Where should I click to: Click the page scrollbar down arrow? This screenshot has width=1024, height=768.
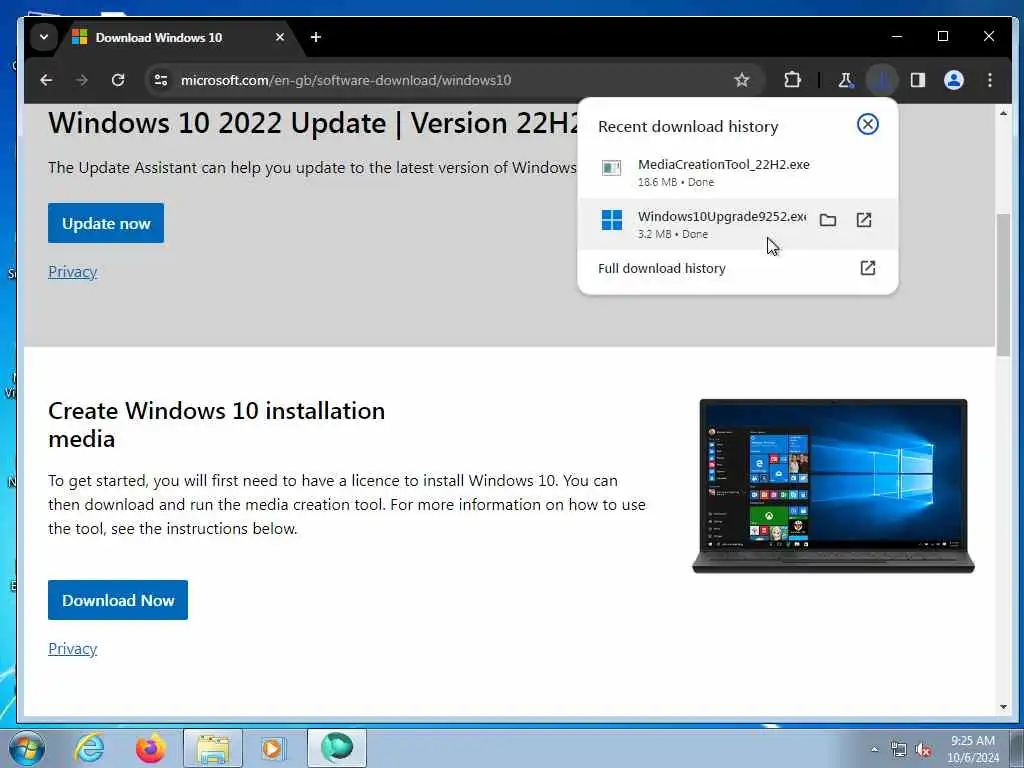point(1003,707)
